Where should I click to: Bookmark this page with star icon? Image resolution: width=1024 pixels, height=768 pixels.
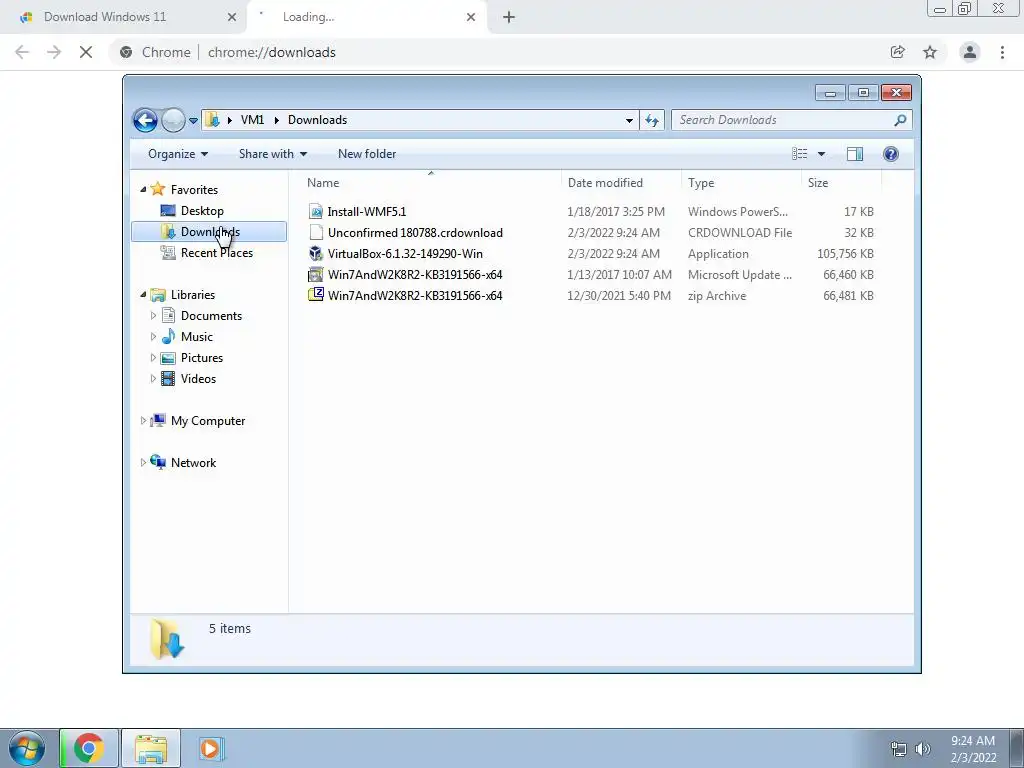[x=930, y=52]
